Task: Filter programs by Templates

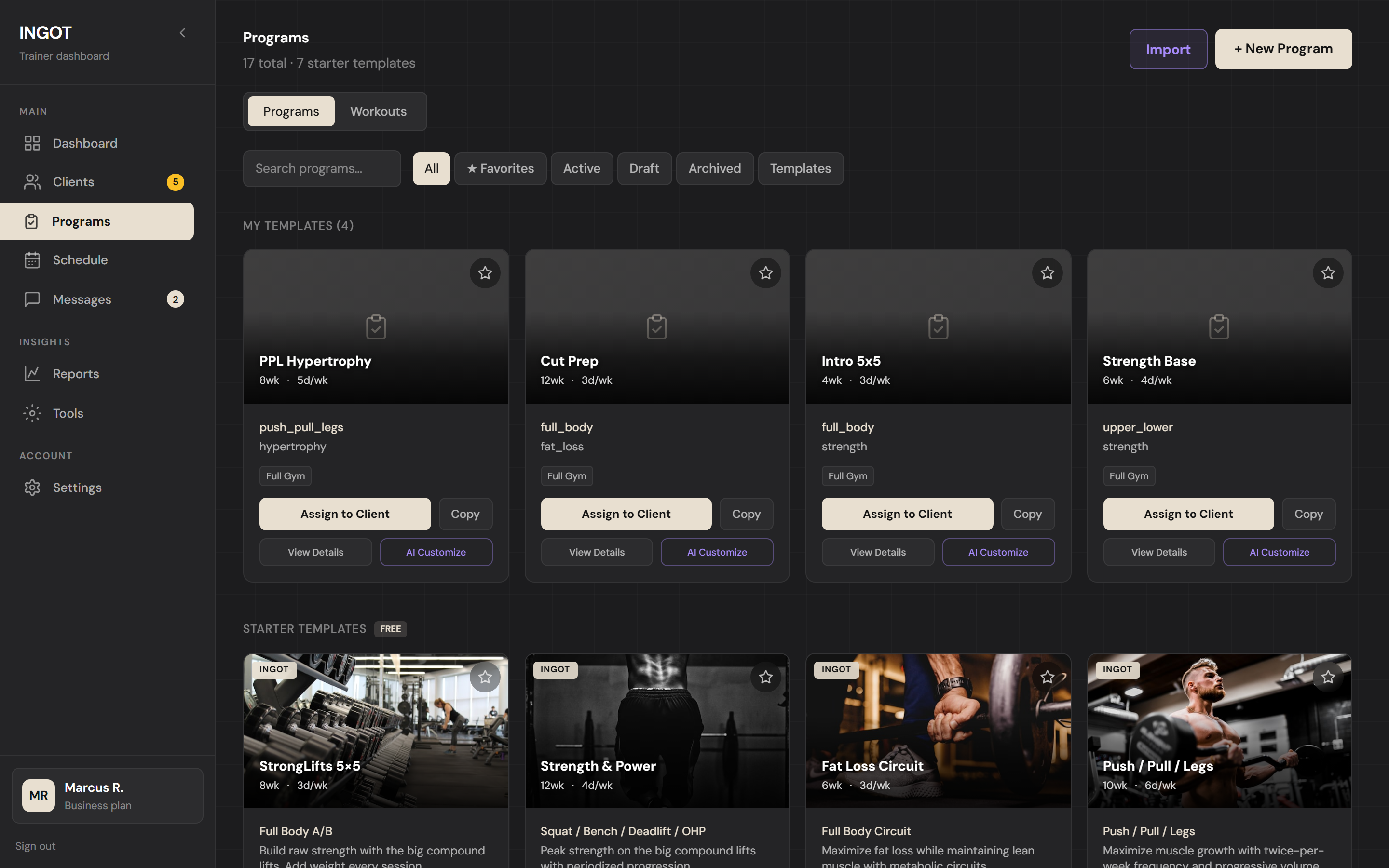Action: 801,168
